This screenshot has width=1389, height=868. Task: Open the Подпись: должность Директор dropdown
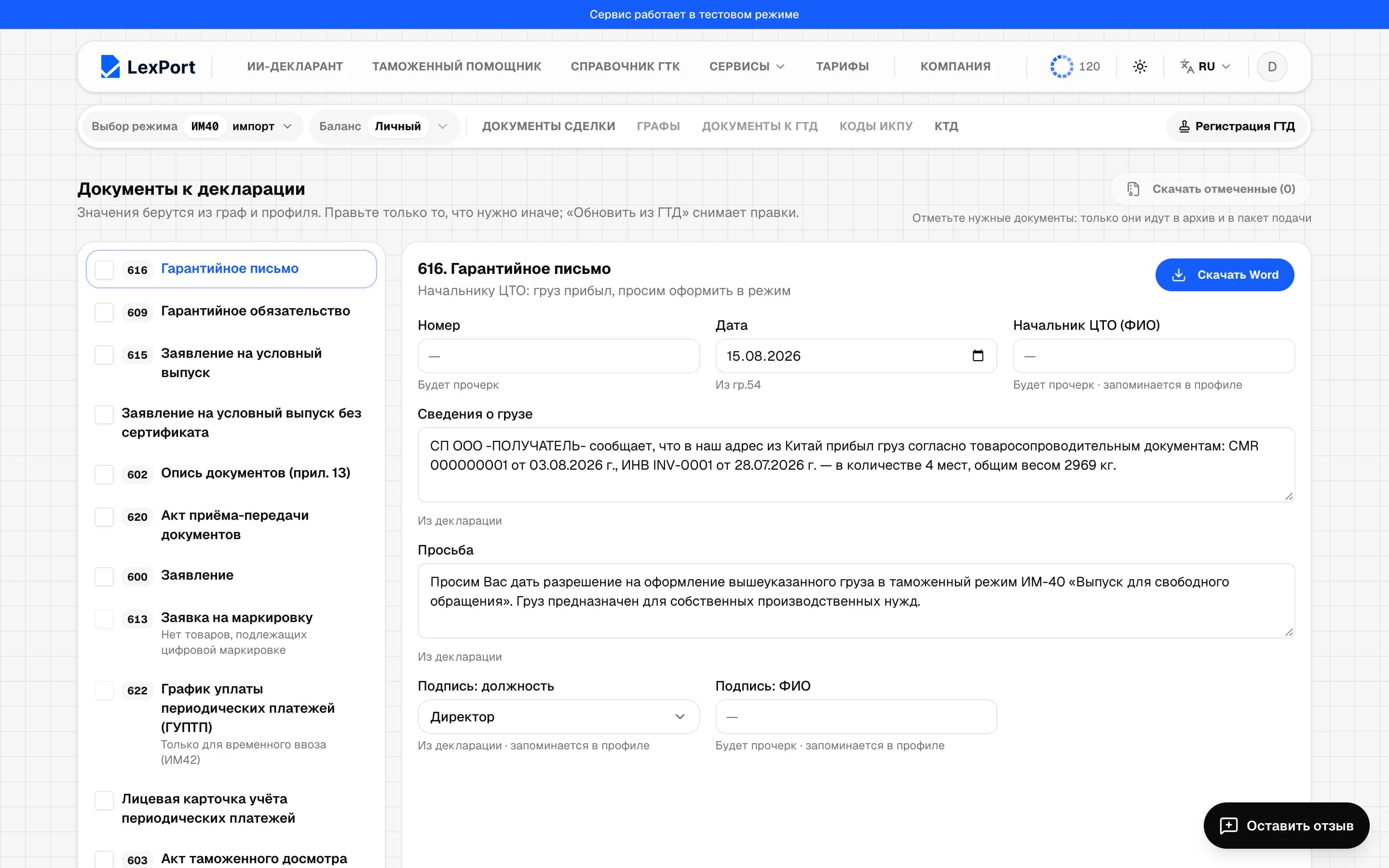pyautogui.click(x=558, y=717)
